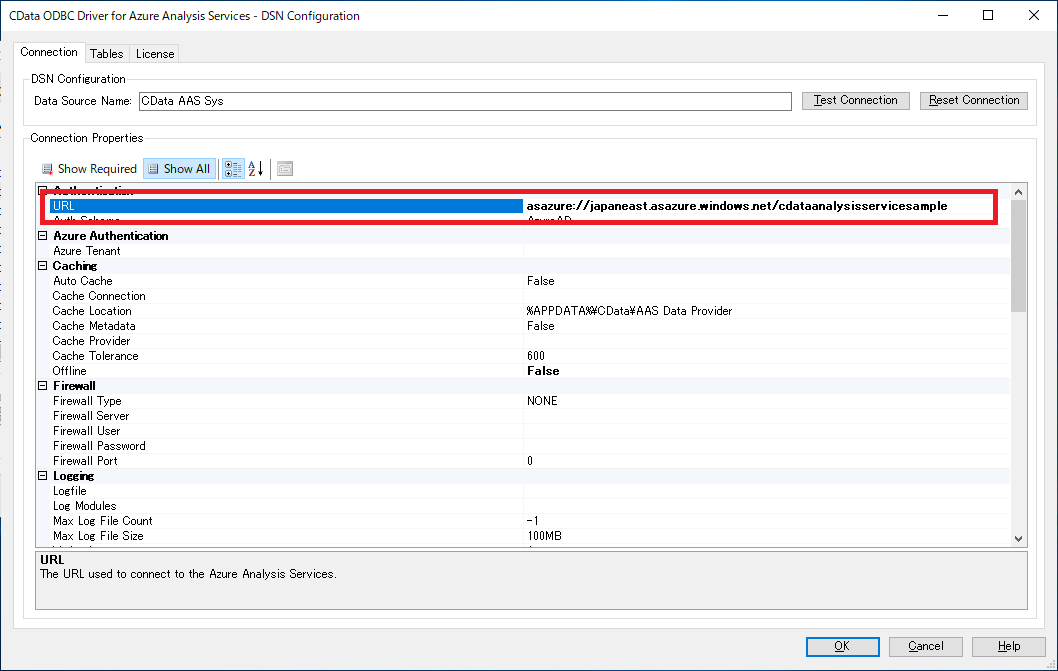Select the Cache Metadata property
This screenshot has height=671, width=1058.
point(94,326)
